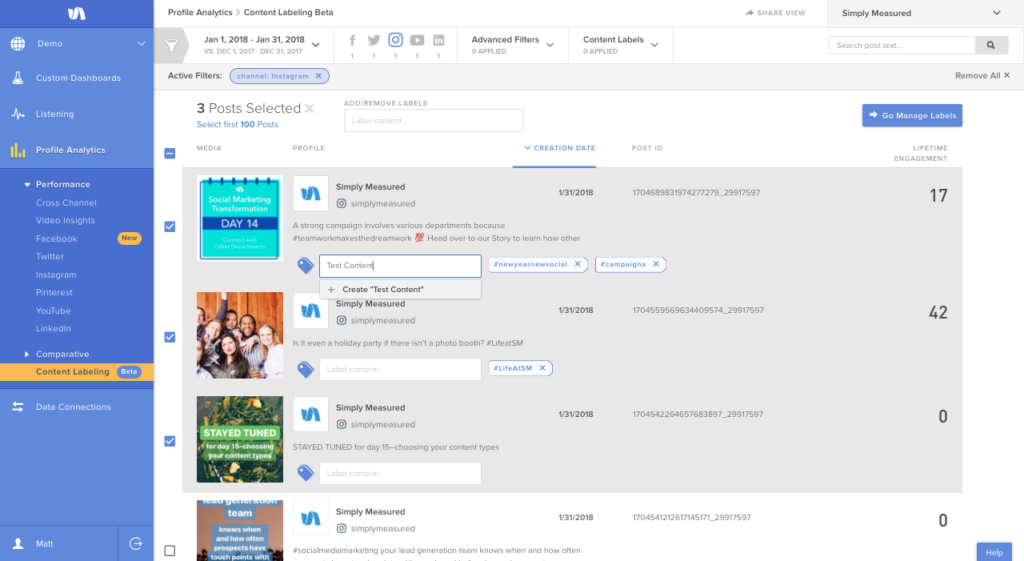Screen dimensions: 1024x561
Task: Click the user icon next to Matt
Action: [x=18, y=543]
